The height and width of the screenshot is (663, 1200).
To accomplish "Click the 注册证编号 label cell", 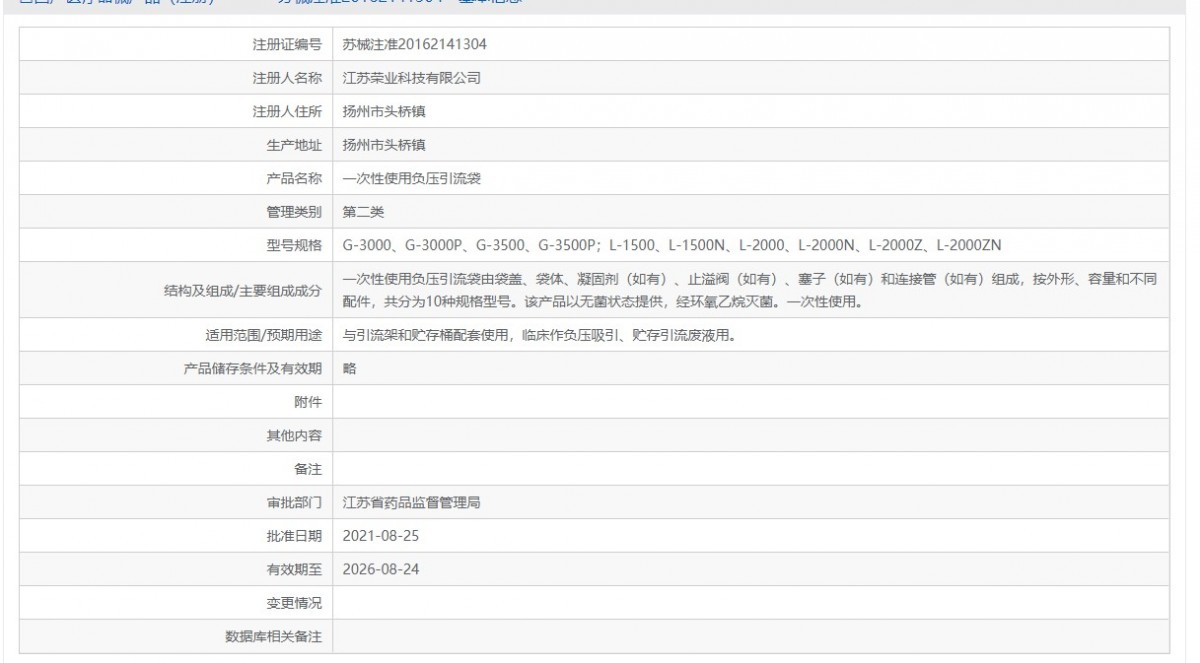I will point(176,45).
